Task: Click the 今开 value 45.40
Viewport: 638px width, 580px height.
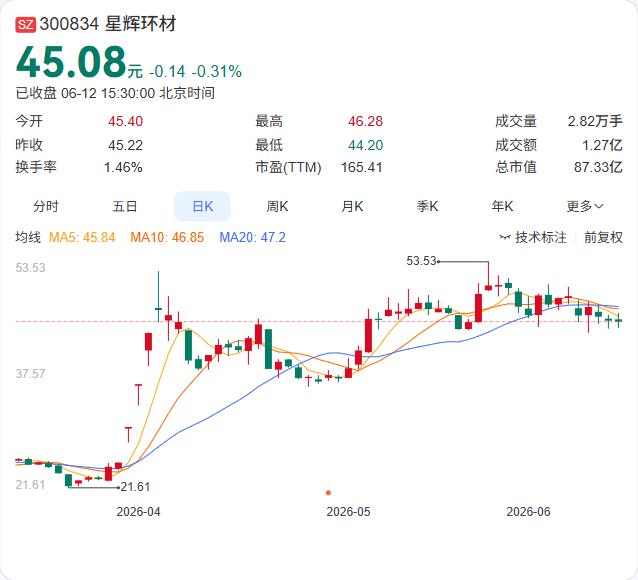Action: pyautogui.click(x=125, y=121)
